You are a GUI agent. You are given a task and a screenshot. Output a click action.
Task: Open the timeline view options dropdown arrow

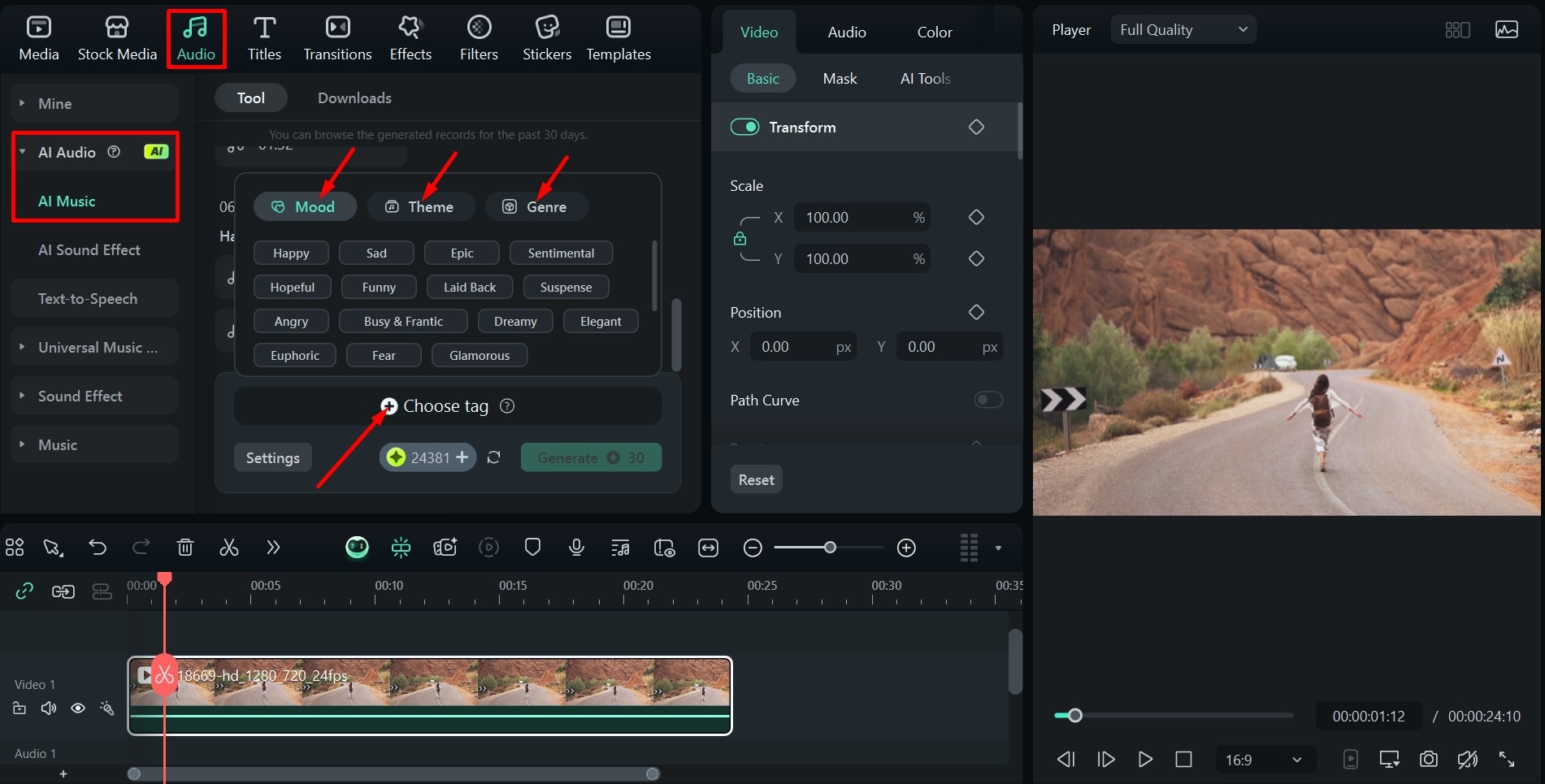coord(998,548)
